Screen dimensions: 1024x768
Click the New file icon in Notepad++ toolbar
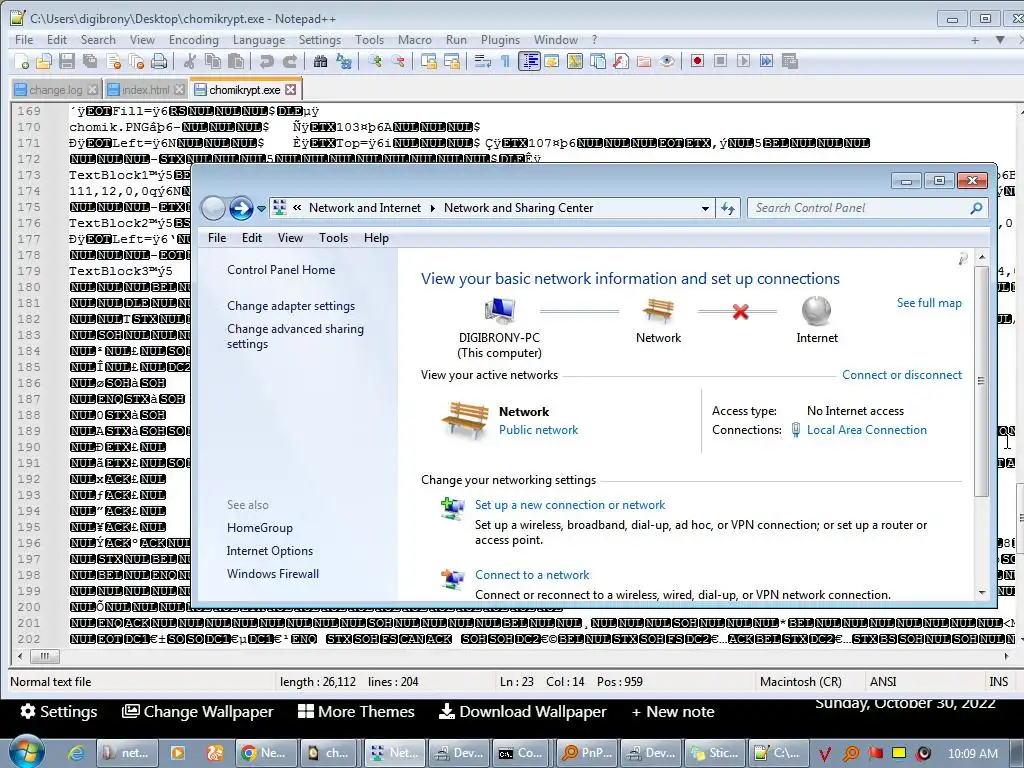pyautogui.click(x=22, y=61)
